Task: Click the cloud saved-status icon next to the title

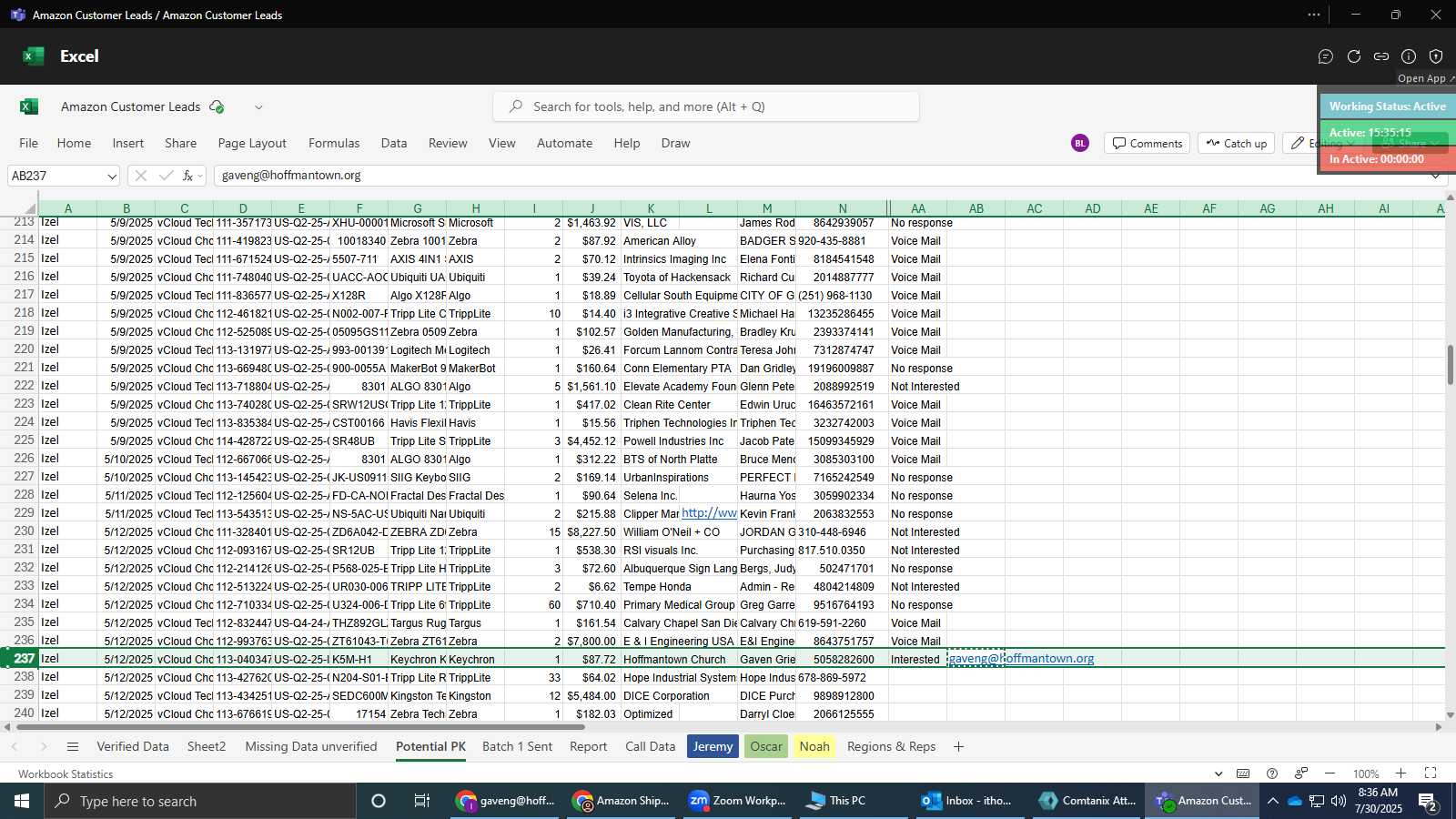Action: tap(217, 106)
